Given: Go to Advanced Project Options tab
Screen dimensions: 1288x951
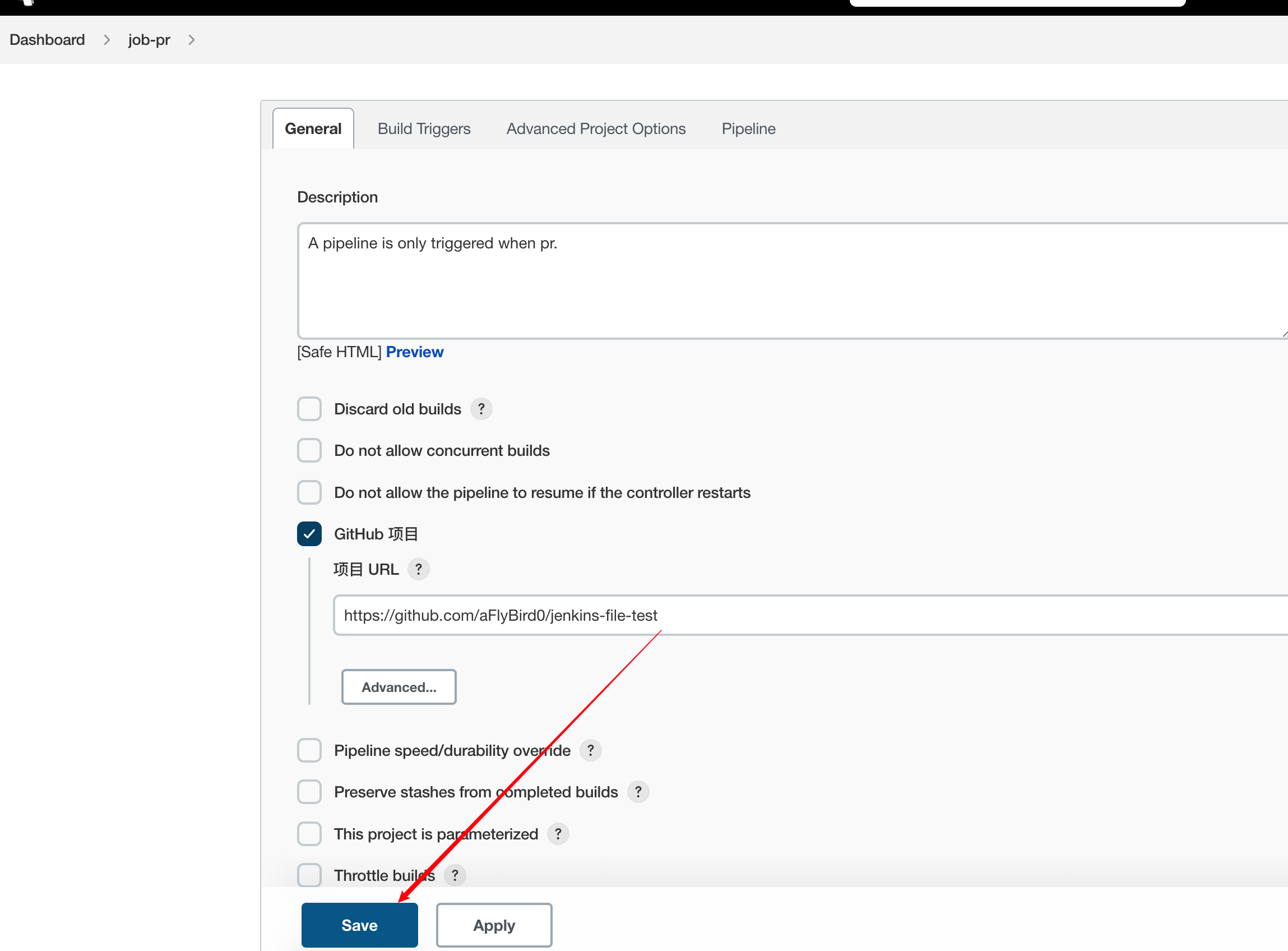Looking at the screenshot, I should tap(596, 128).
